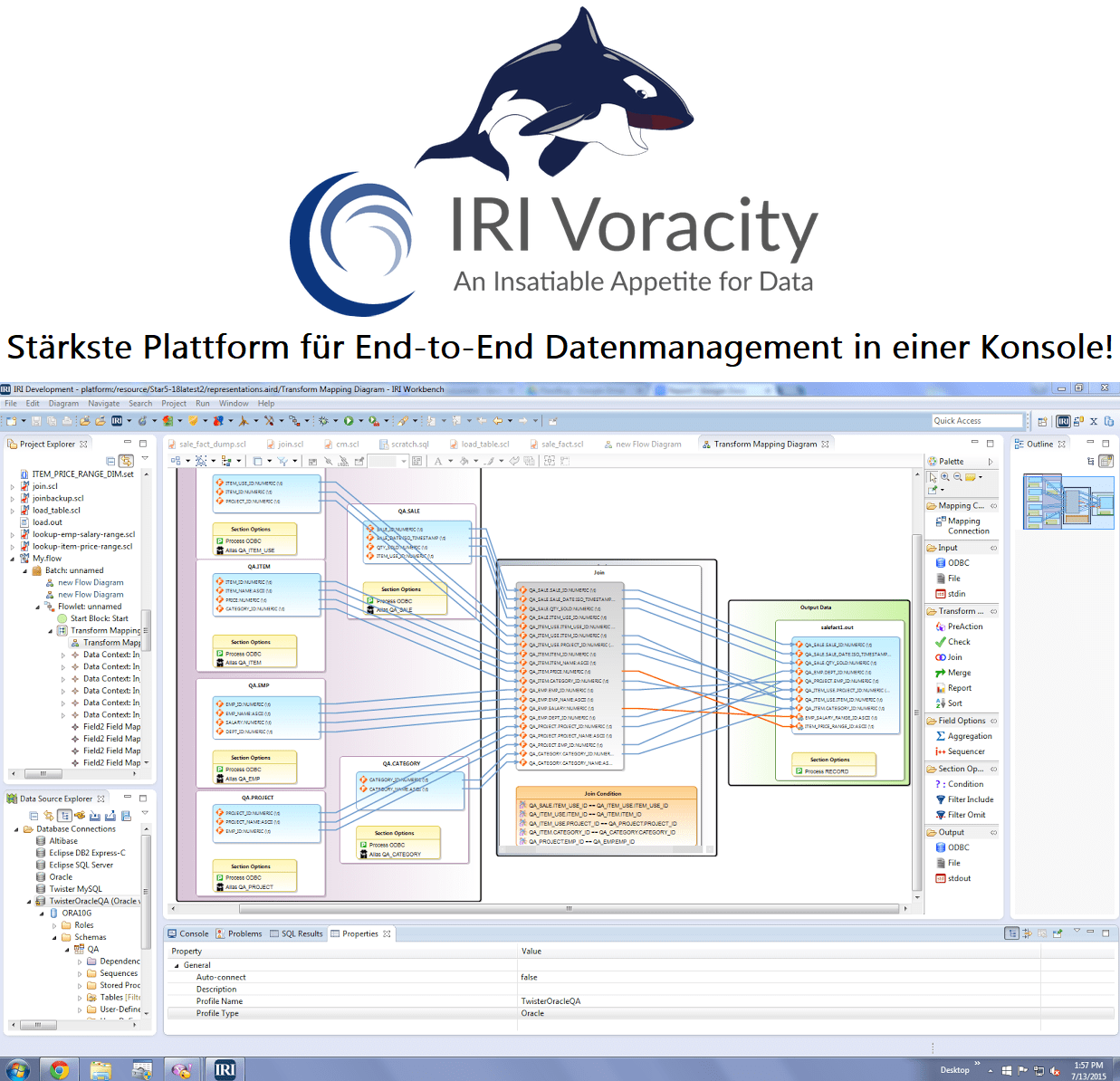This screenshot has width=1120, height=1081.
Task: Toggle Link with Editor in Project Explorer
Action: pyautogui.click(x=126, y=461)
